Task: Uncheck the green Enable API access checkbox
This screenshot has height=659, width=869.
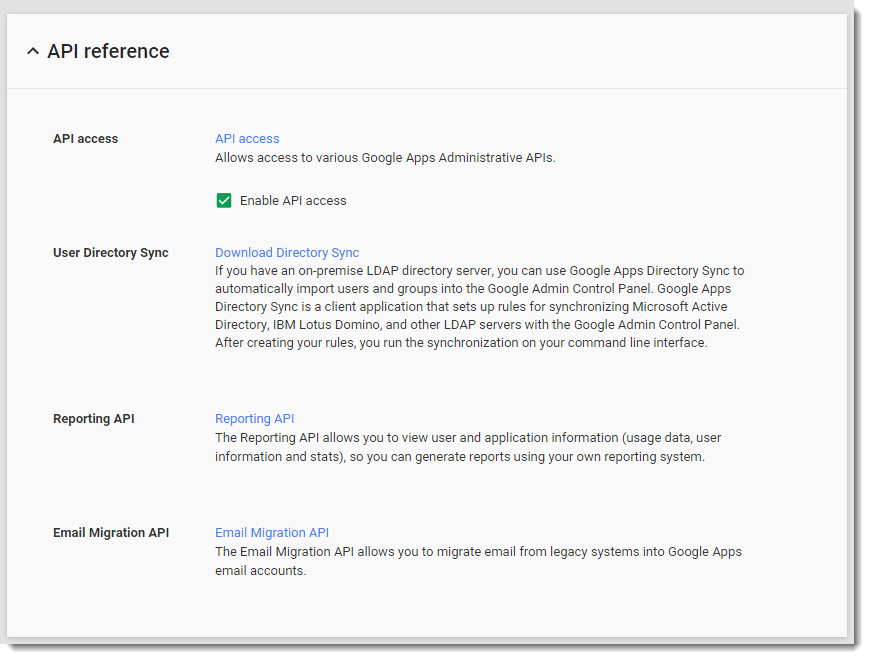Action: point(224,201)
